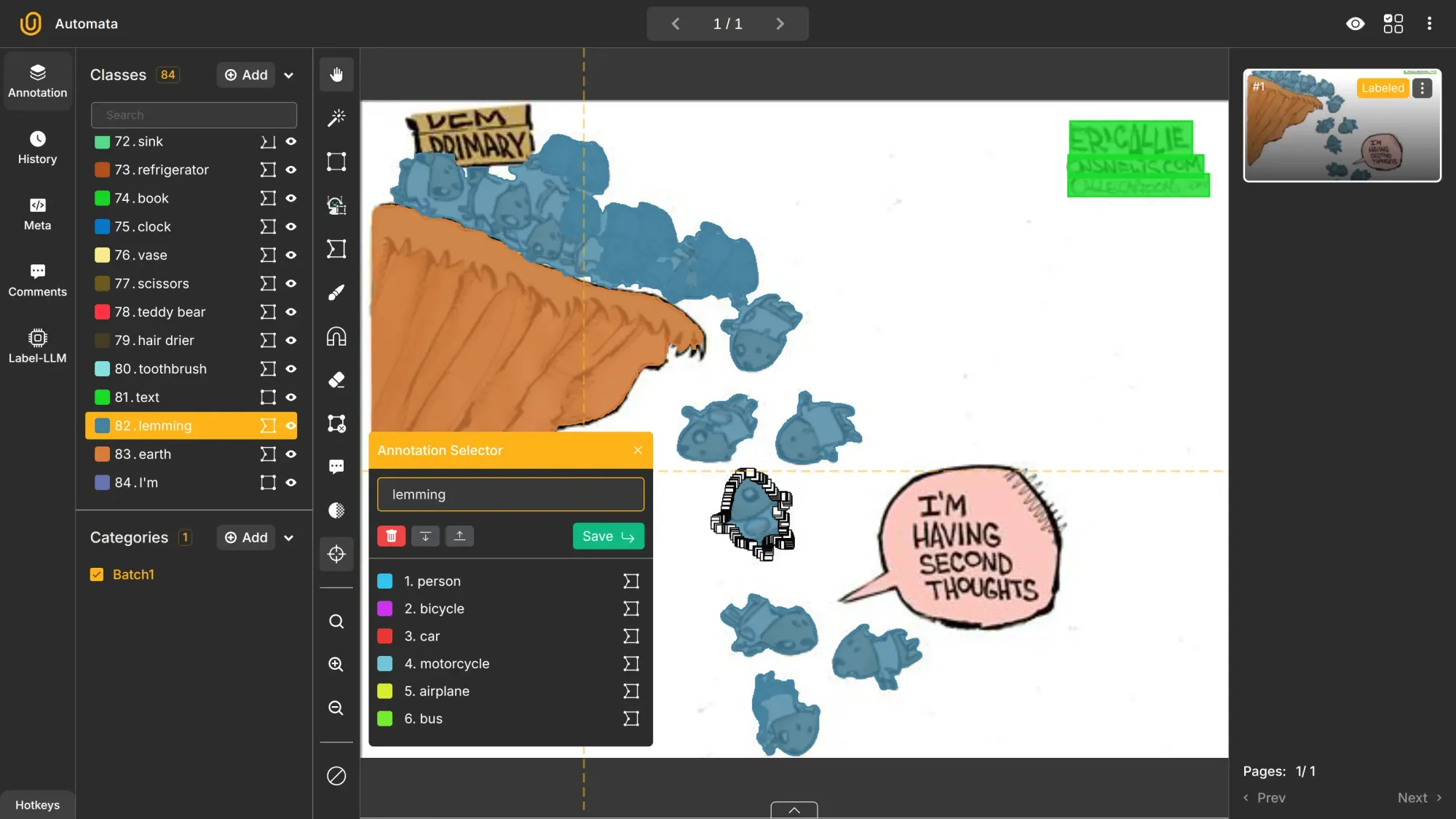Hide the 75. clock class
The width and height of the screenshot is (1456, 819).
pyautogui.click(x=291, y=226)
